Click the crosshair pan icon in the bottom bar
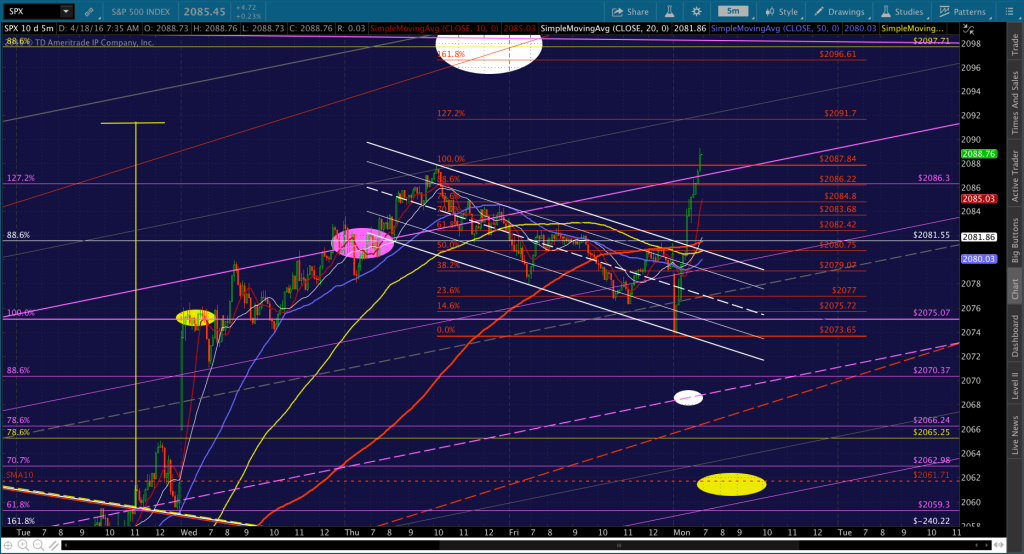The width and height of the screenshot is (1024, 554). (x=8, y=545)
